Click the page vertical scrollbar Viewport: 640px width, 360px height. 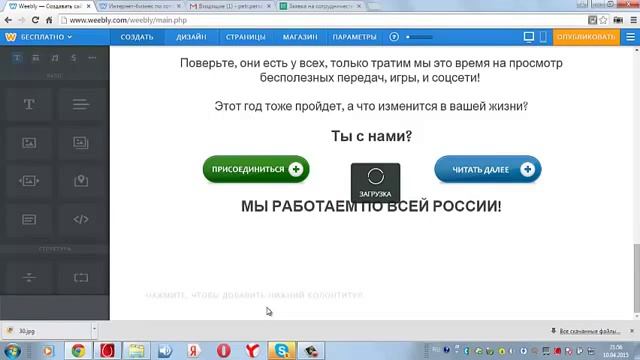tap(637, 278)
